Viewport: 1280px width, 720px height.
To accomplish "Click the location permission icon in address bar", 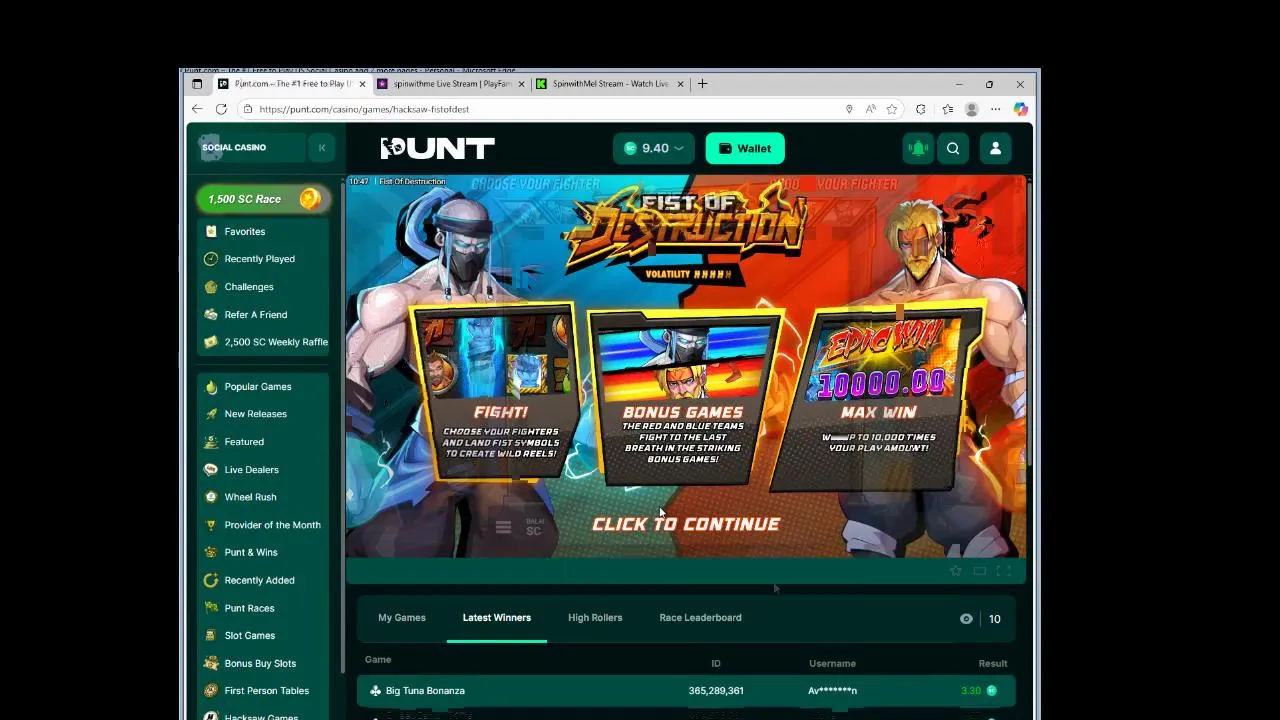I will [849, 109].
